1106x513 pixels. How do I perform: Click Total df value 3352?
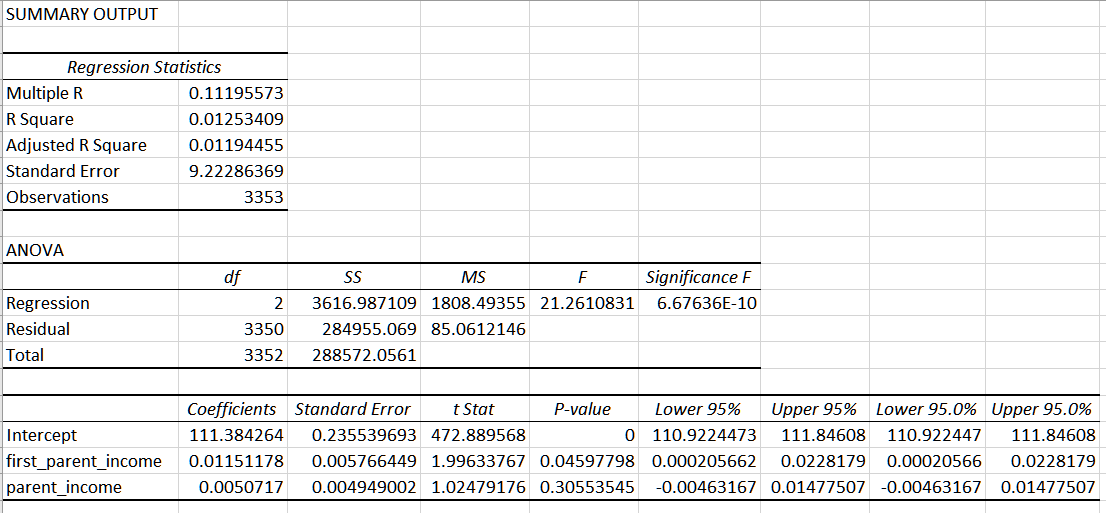(233, 355)
